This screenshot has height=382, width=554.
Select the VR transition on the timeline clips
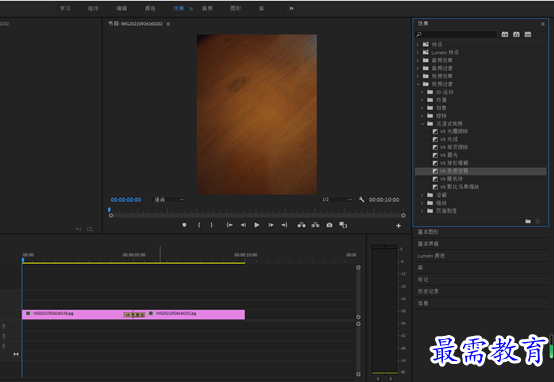coord(134,315)
